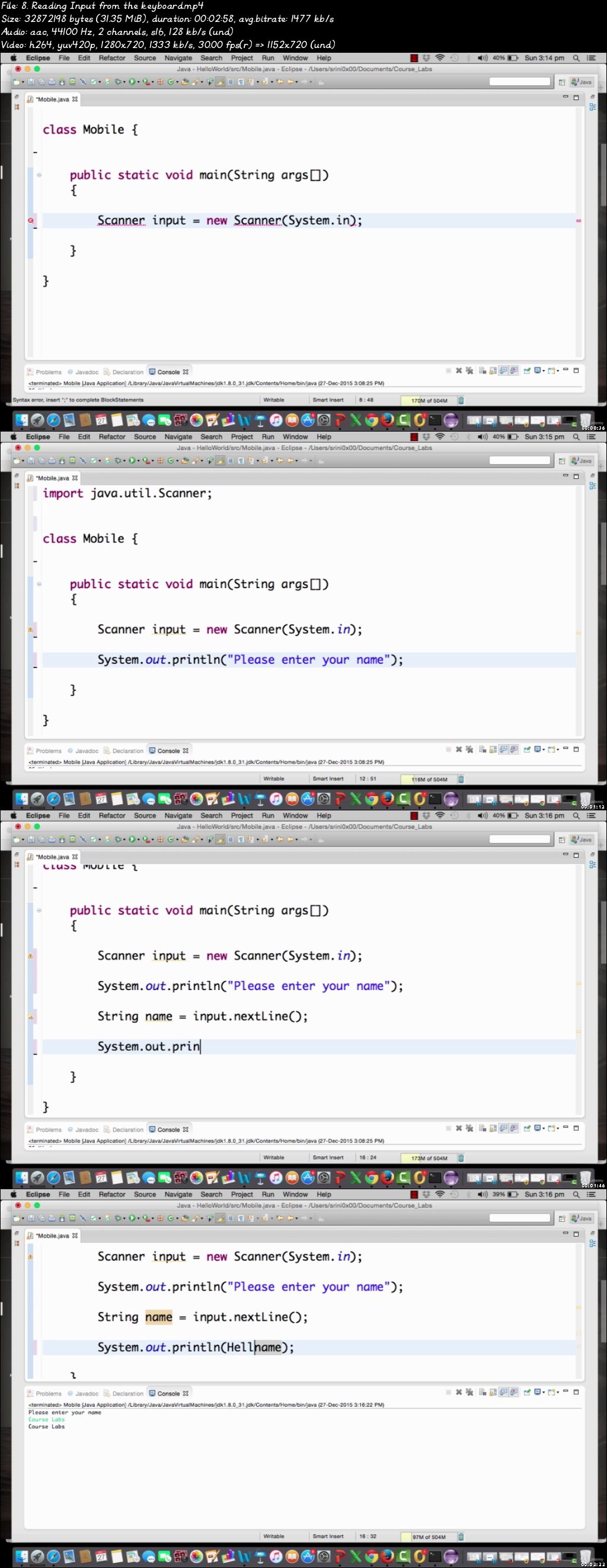Screen dimensions: 607x1568
Task: Click Remove Launch X in first frame's console
Action: 459,370
